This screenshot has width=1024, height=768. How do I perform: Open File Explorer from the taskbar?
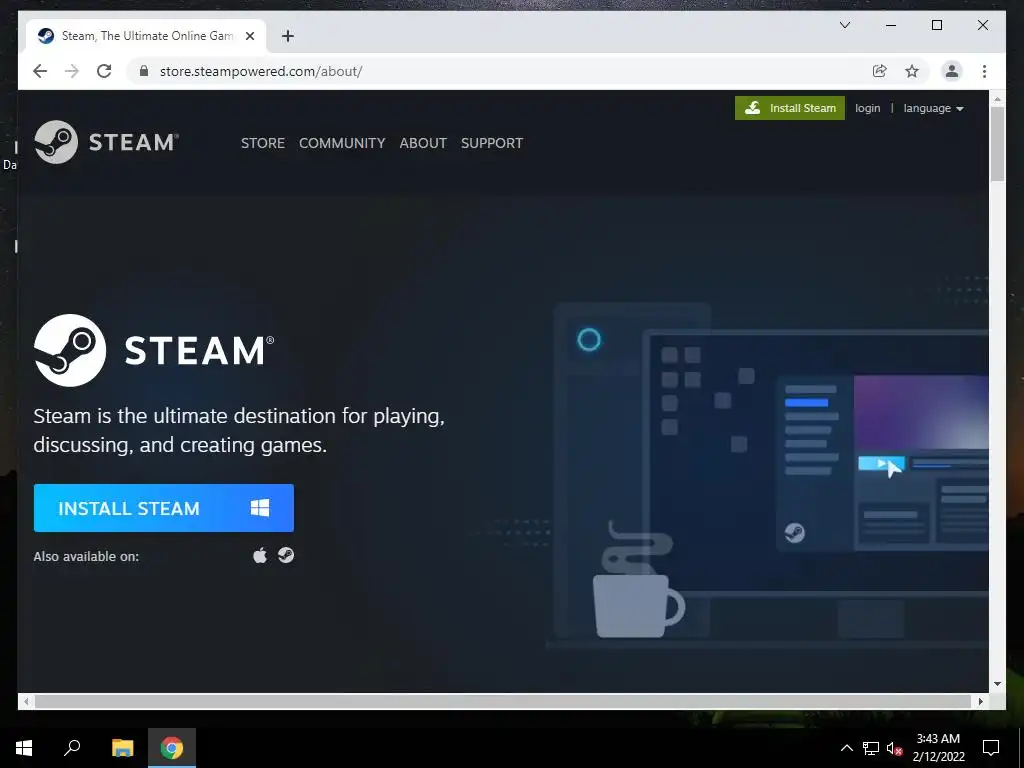pyautogui.click(x=122, y=748)
